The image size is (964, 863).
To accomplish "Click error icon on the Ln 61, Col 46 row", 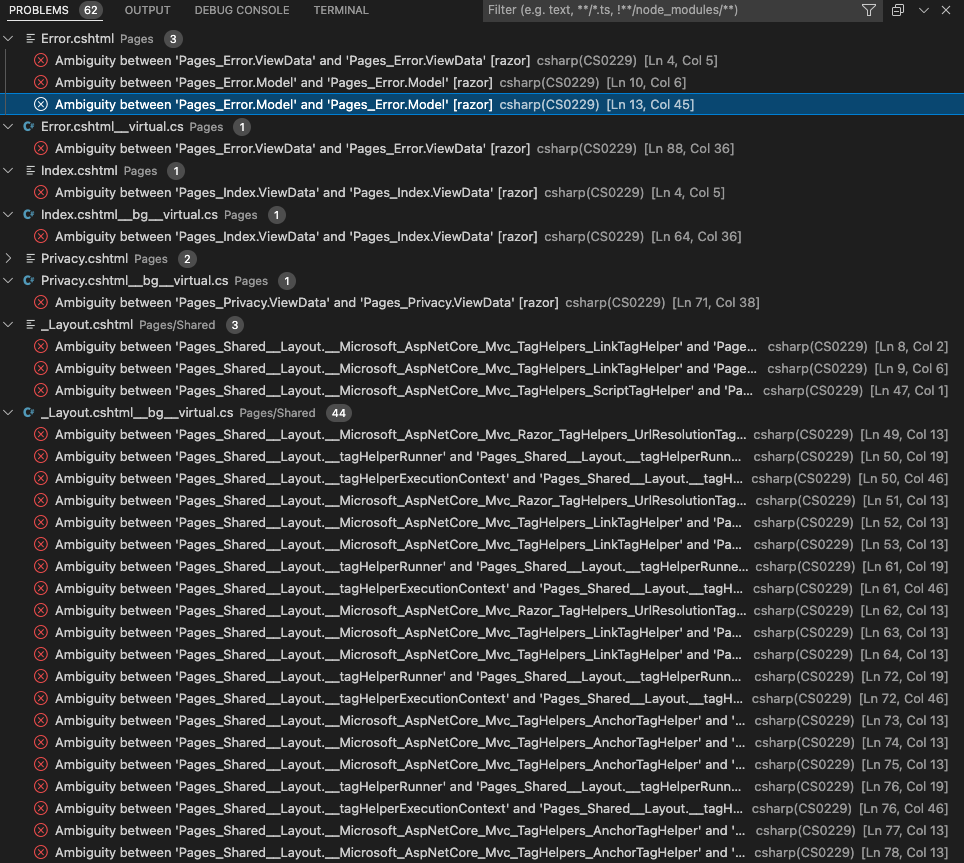I will tap(41, 589).
